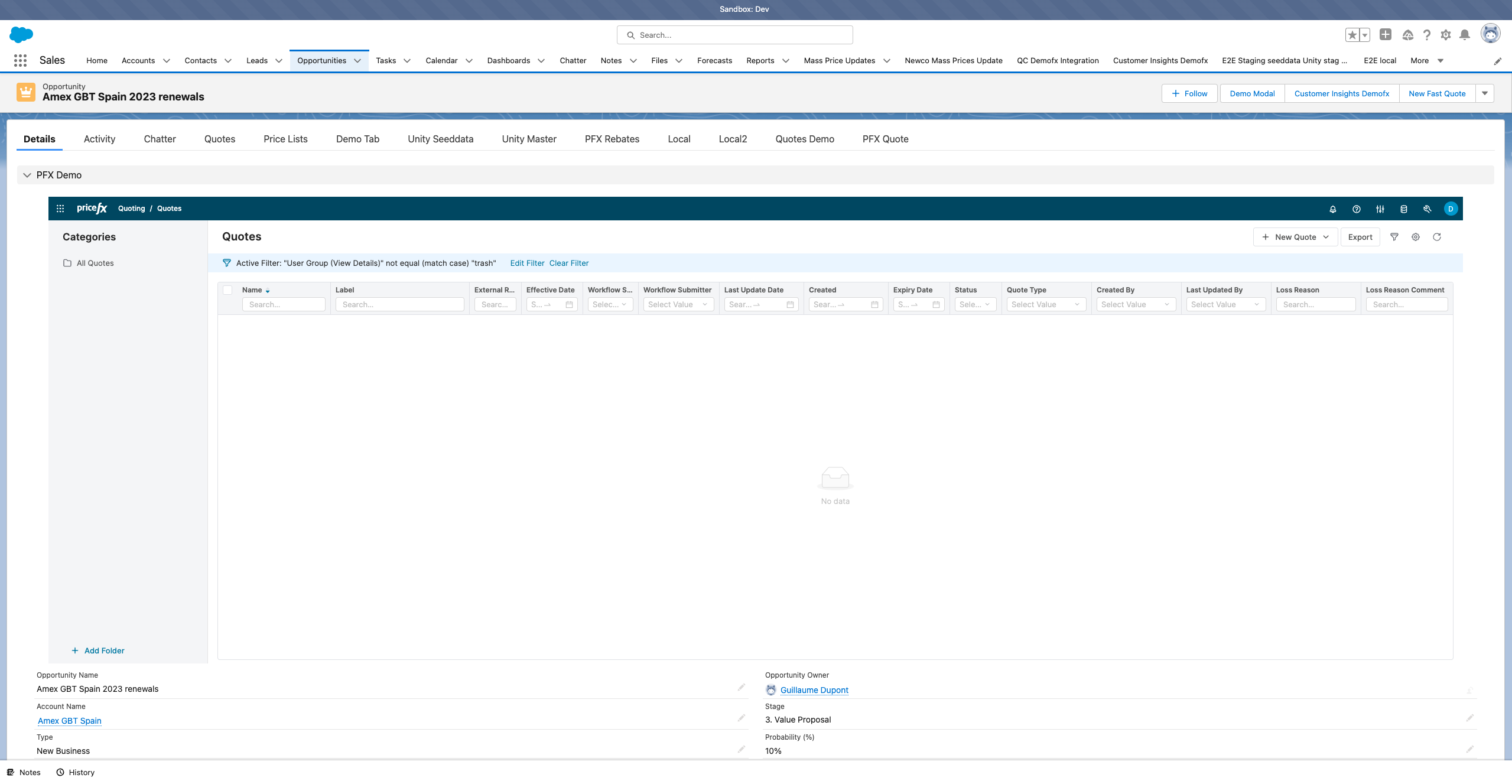Click the Pricefx user avatar D

[1451, 209]
